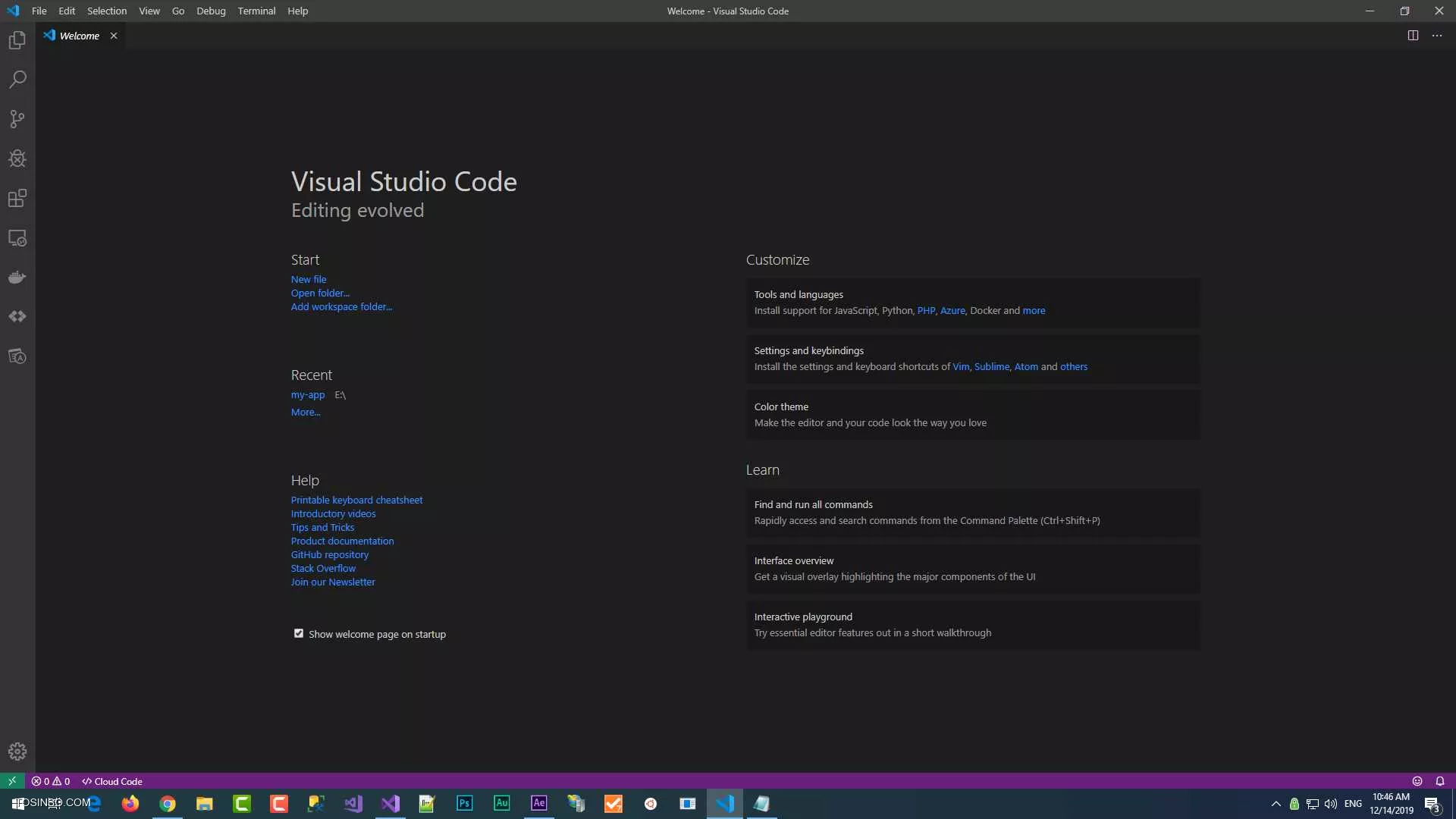The width and height of the screenshot is (1456, 819).
Task: Click the New file link
Action: 309,280
